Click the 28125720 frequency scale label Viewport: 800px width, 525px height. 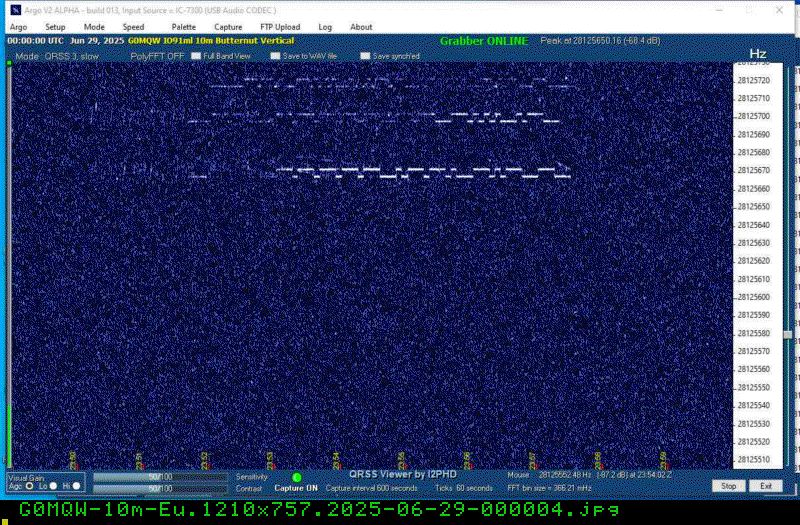[754, 80]
